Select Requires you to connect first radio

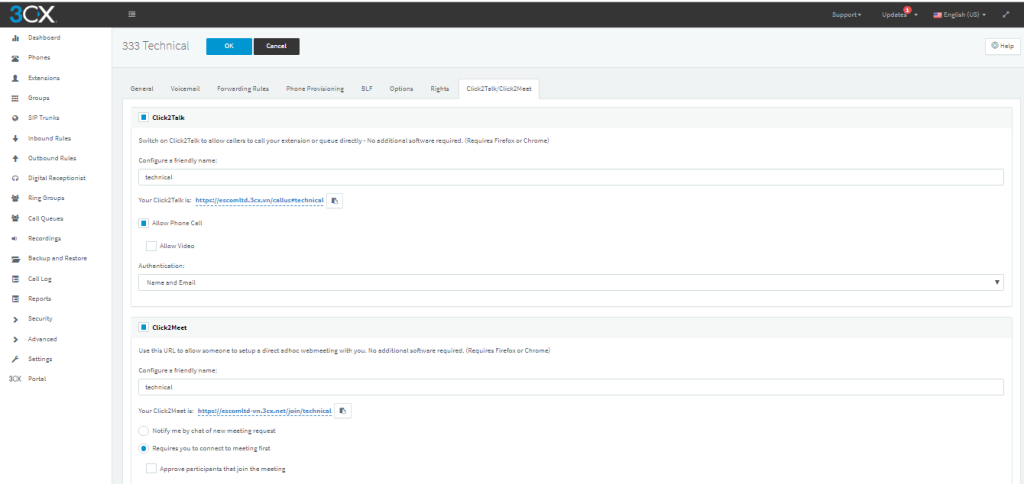(x=143, y=449)
